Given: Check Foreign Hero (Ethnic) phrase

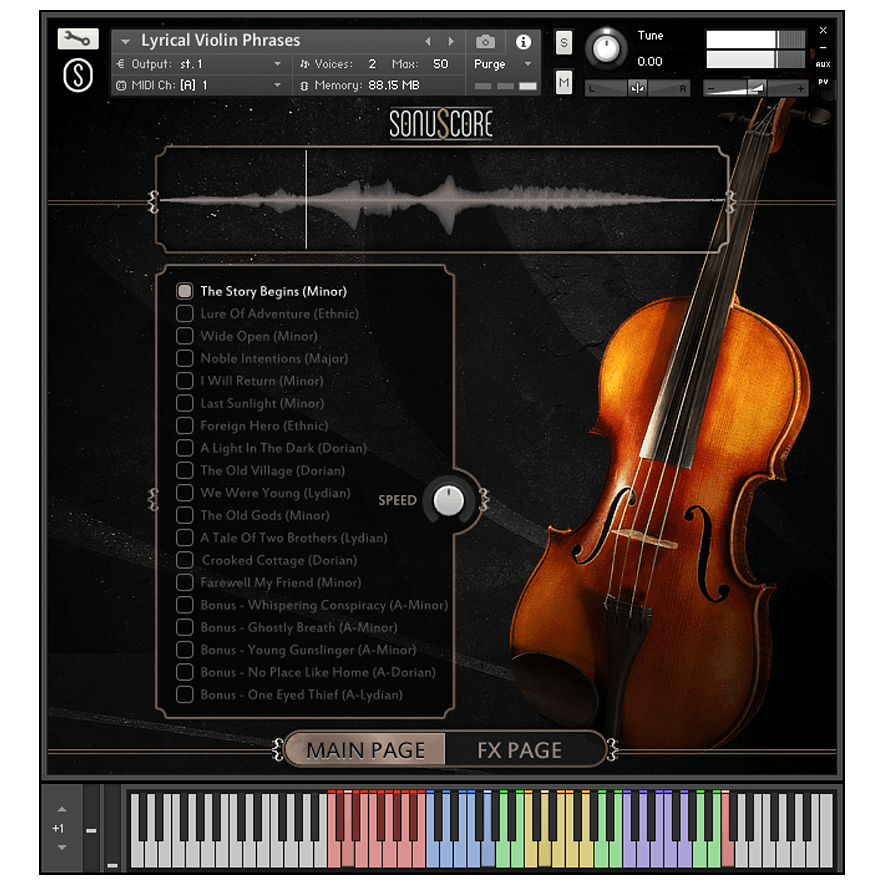Looking at the screenshot, I should 184,426.
